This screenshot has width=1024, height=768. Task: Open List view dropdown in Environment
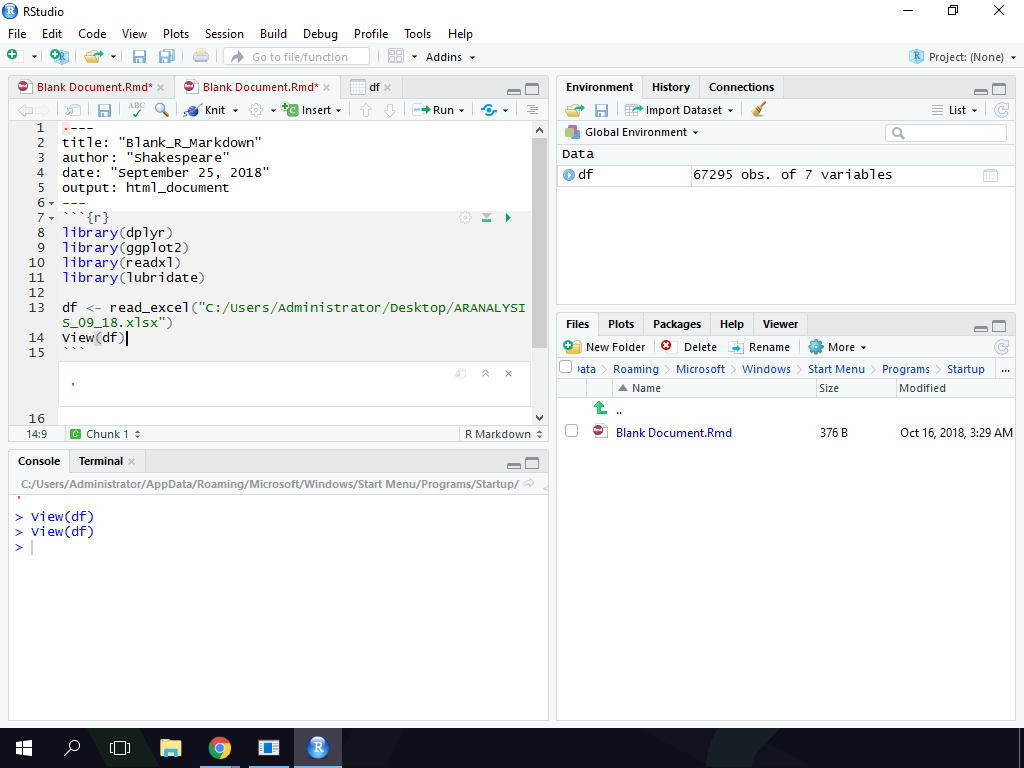(x=955, y=110)
